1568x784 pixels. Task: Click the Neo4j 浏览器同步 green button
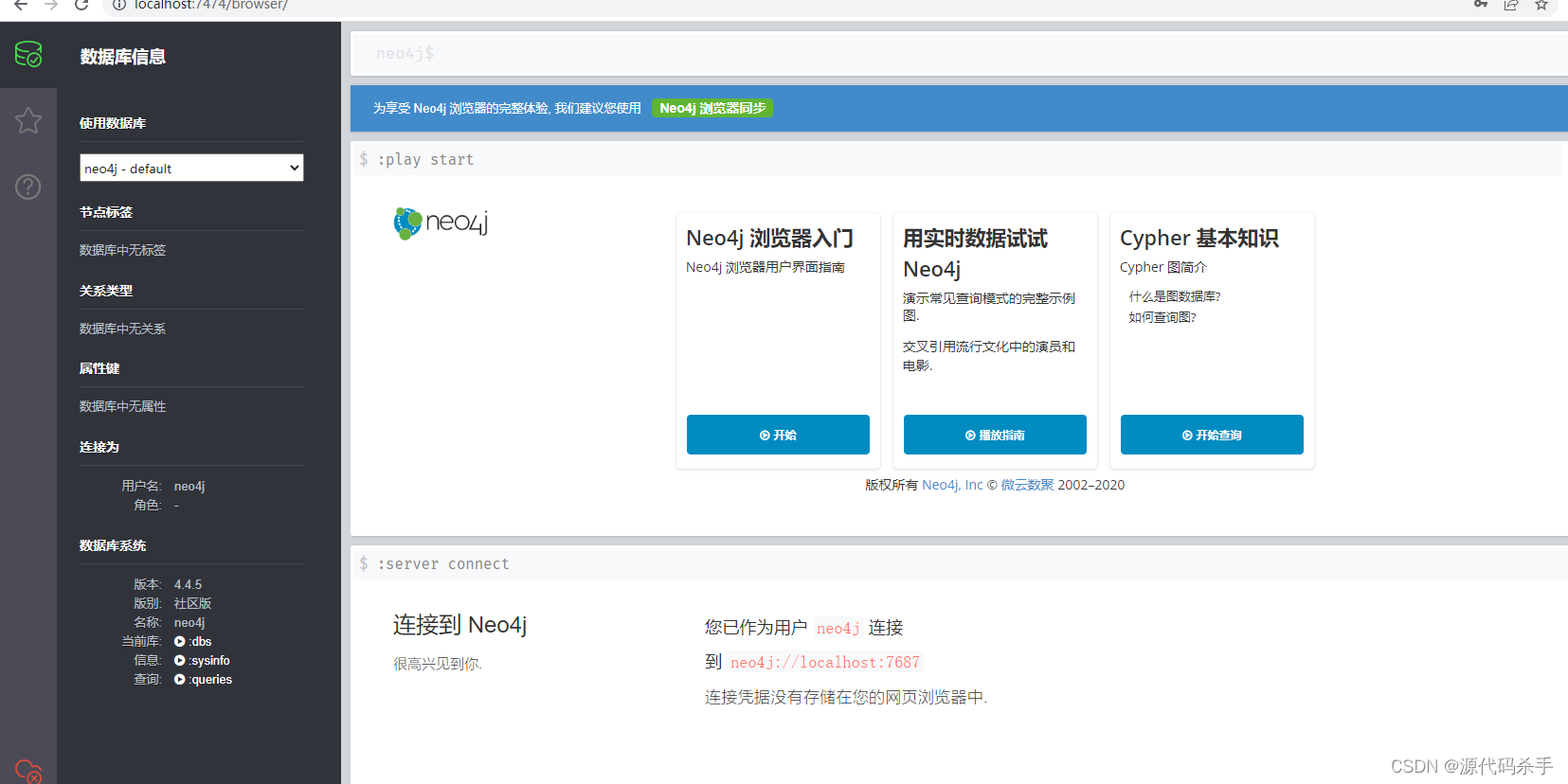point(712,108)
